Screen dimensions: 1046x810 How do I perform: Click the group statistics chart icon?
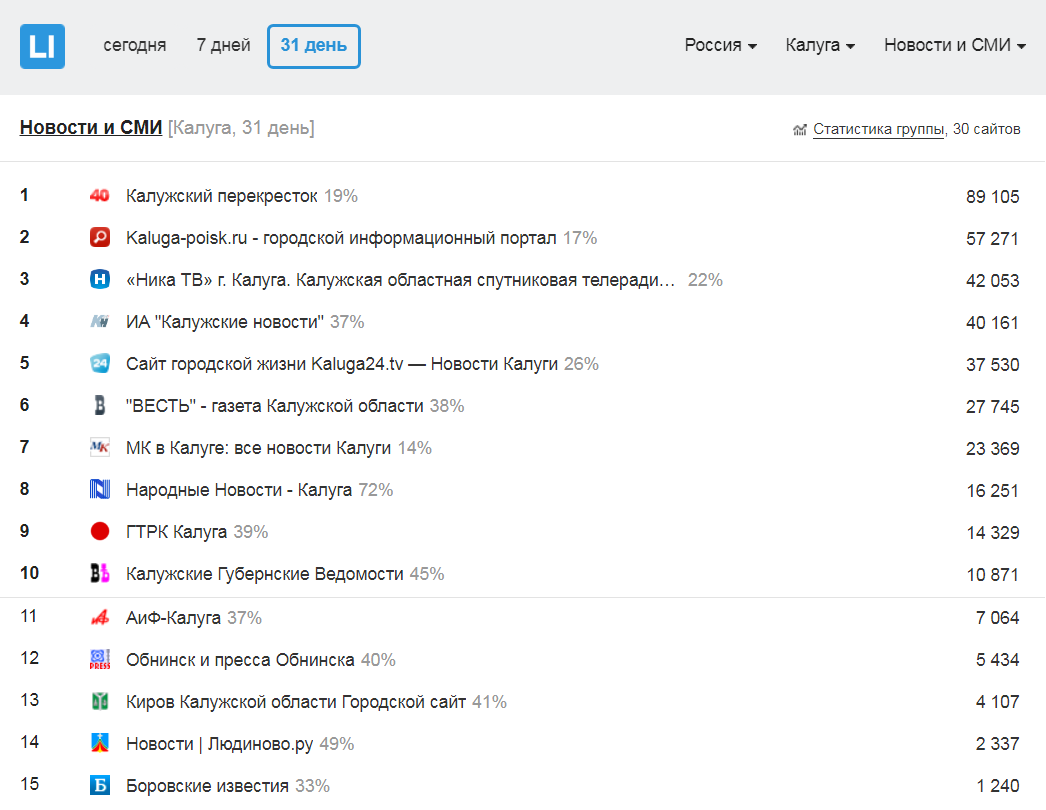click(799, 130)
